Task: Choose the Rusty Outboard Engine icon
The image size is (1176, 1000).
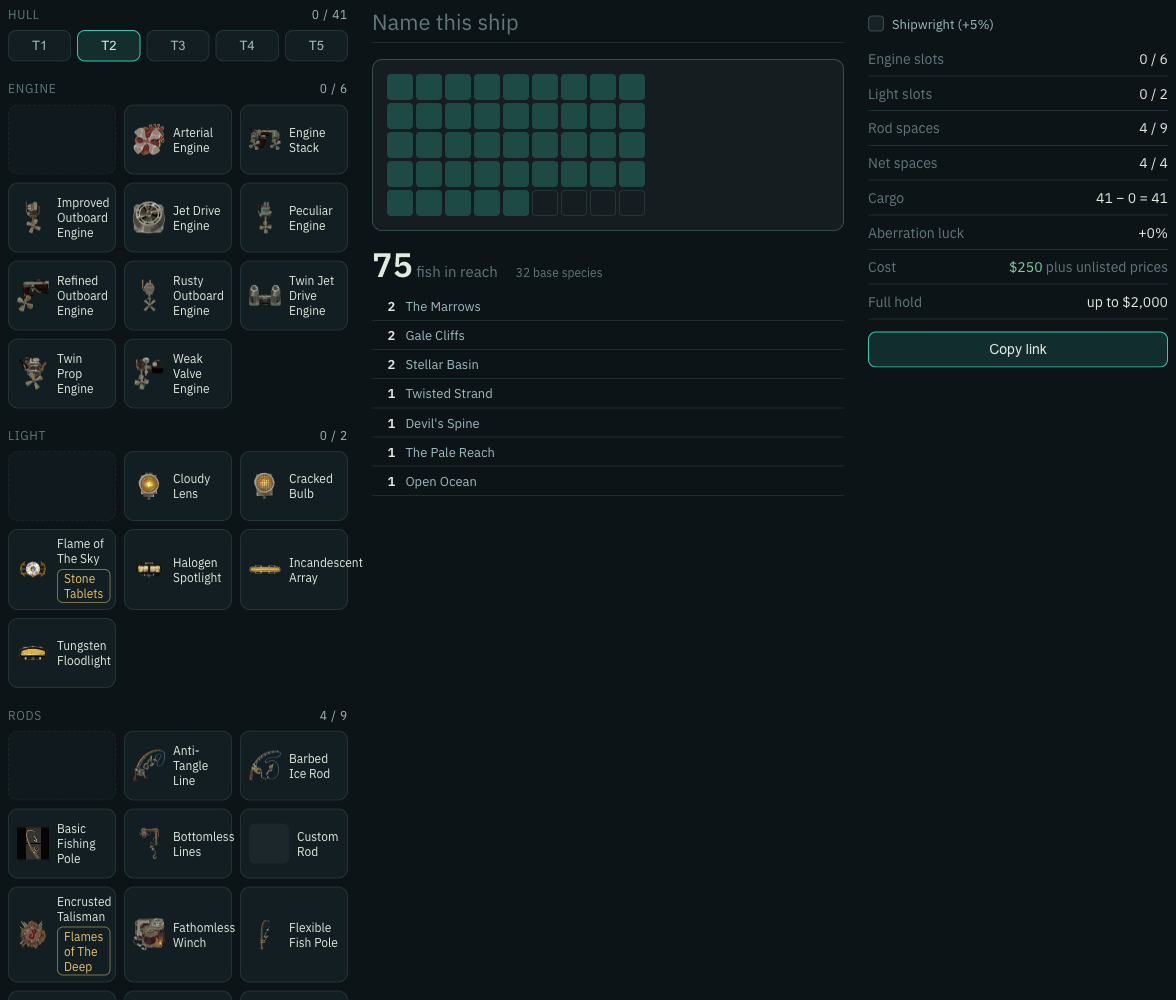Action: 148,296
